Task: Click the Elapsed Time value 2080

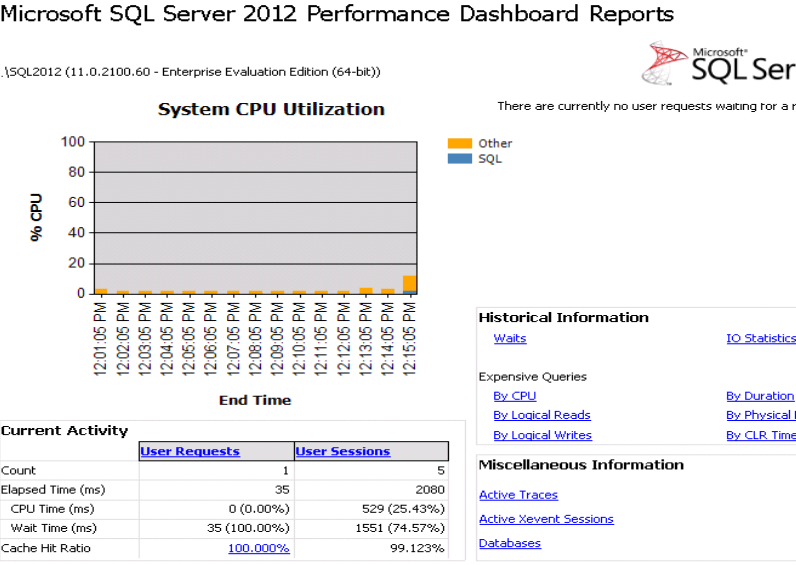Action: coord(429,490)
